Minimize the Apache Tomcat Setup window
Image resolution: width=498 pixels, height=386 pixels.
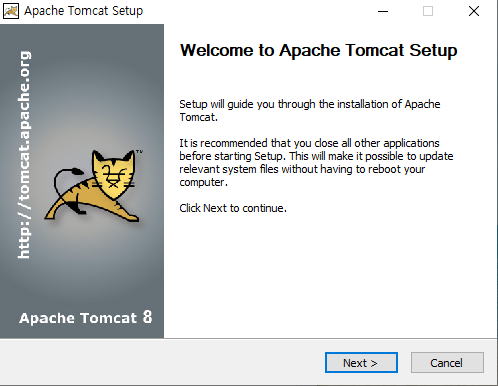[383, 11]
